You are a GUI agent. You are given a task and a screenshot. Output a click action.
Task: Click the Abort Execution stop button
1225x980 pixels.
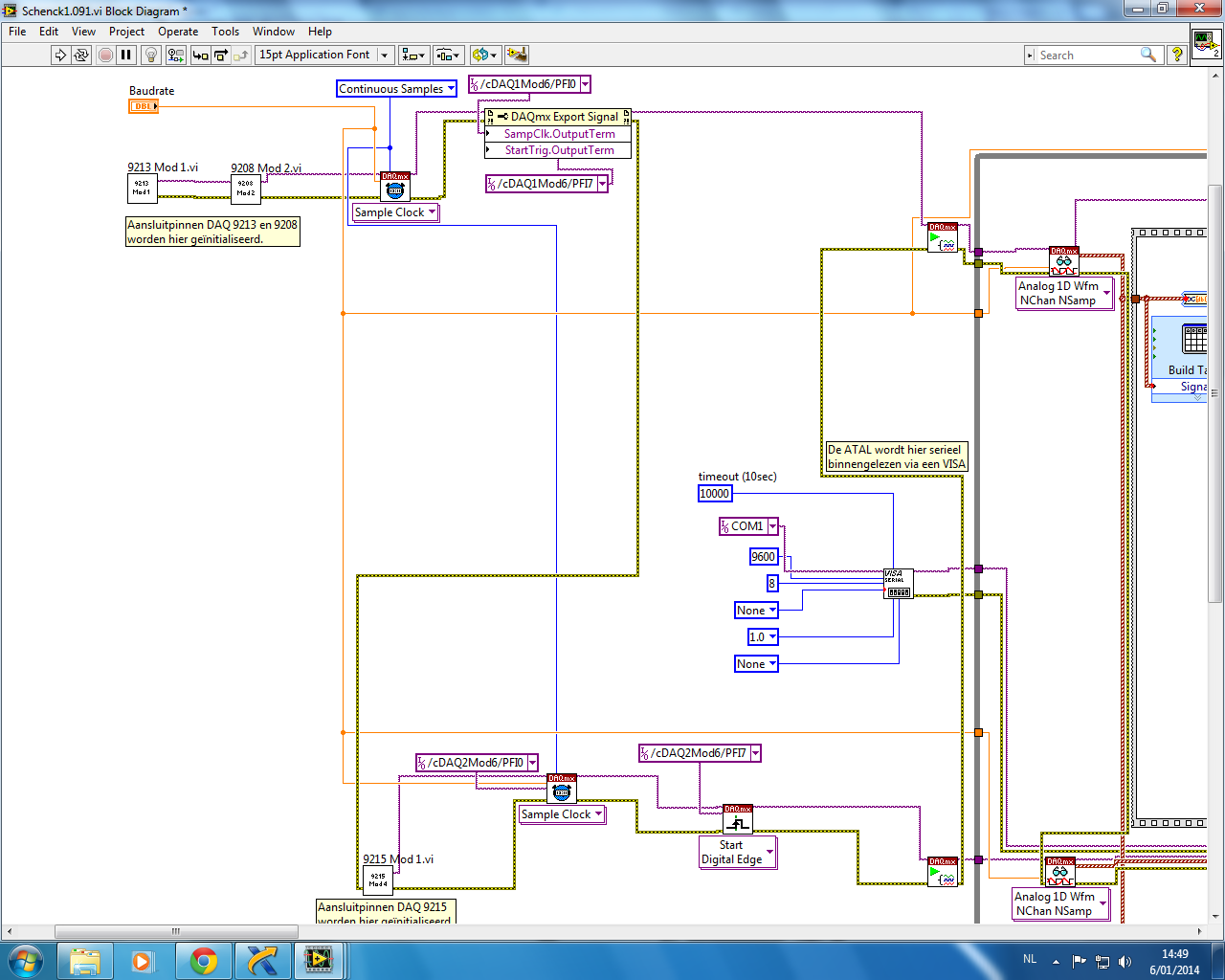point(105,56)
